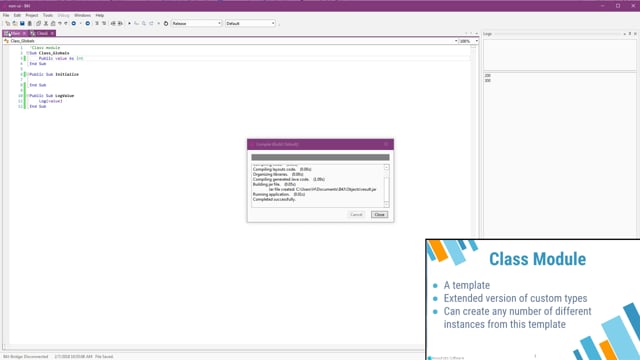Click the Copy toolbar icon

pos(38,24)
